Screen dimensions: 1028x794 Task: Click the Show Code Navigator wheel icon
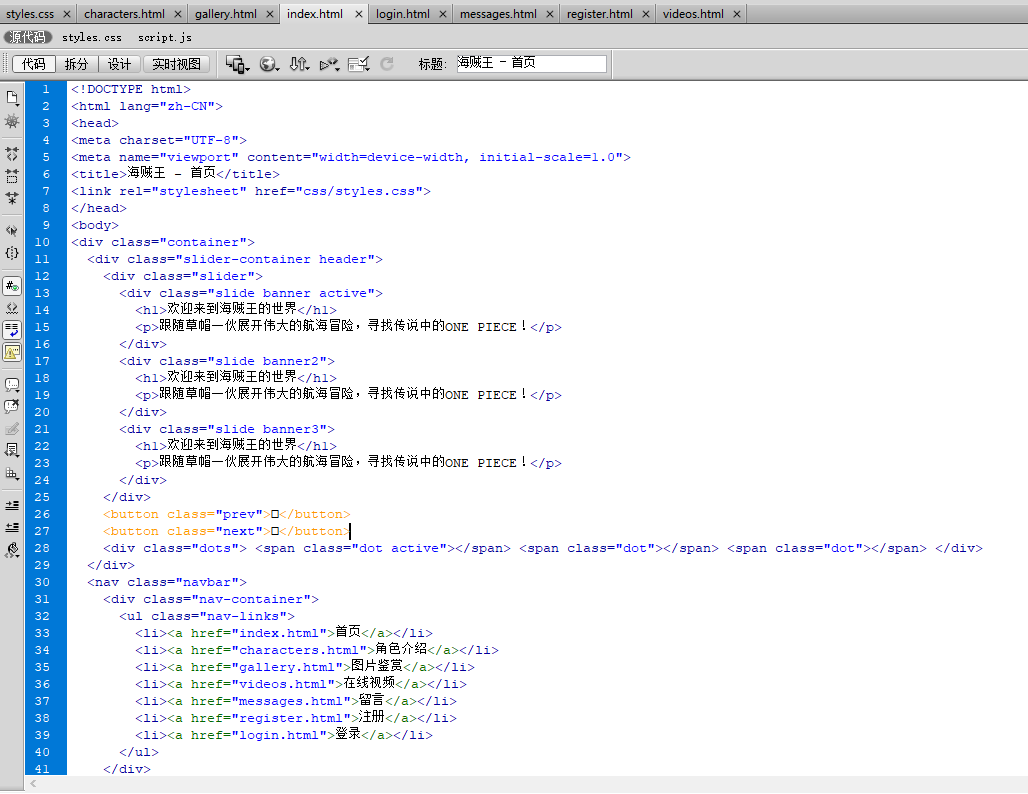coord(12,121)
